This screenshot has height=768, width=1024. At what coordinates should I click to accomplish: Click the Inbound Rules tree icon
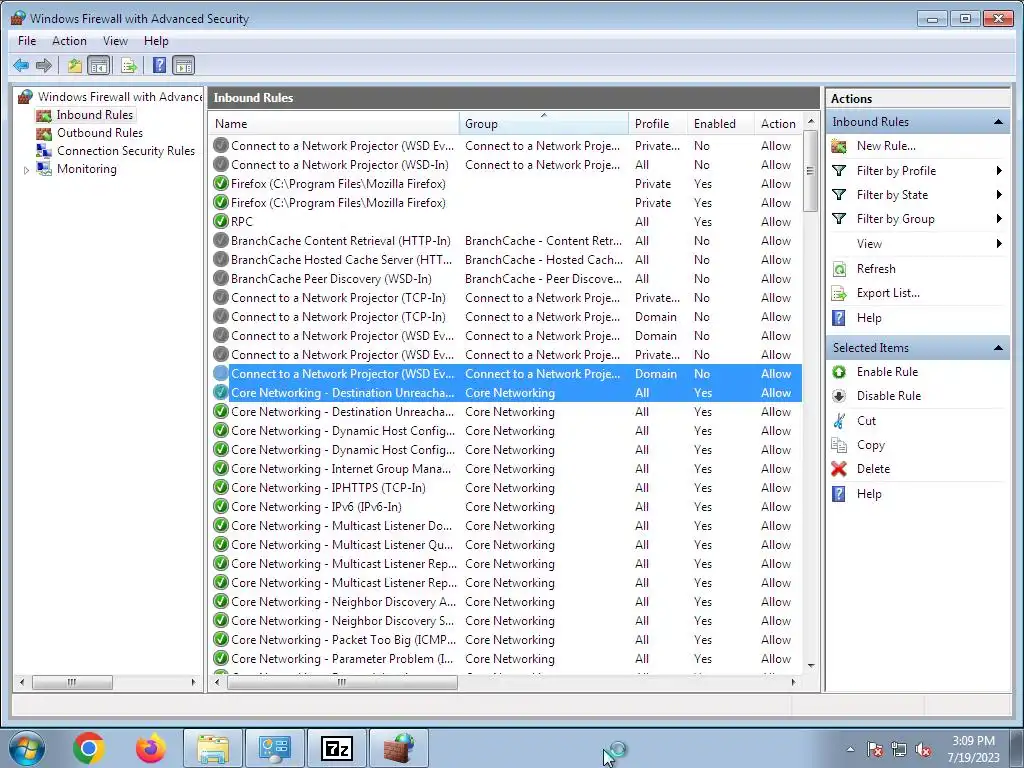(x=44, y=116)
